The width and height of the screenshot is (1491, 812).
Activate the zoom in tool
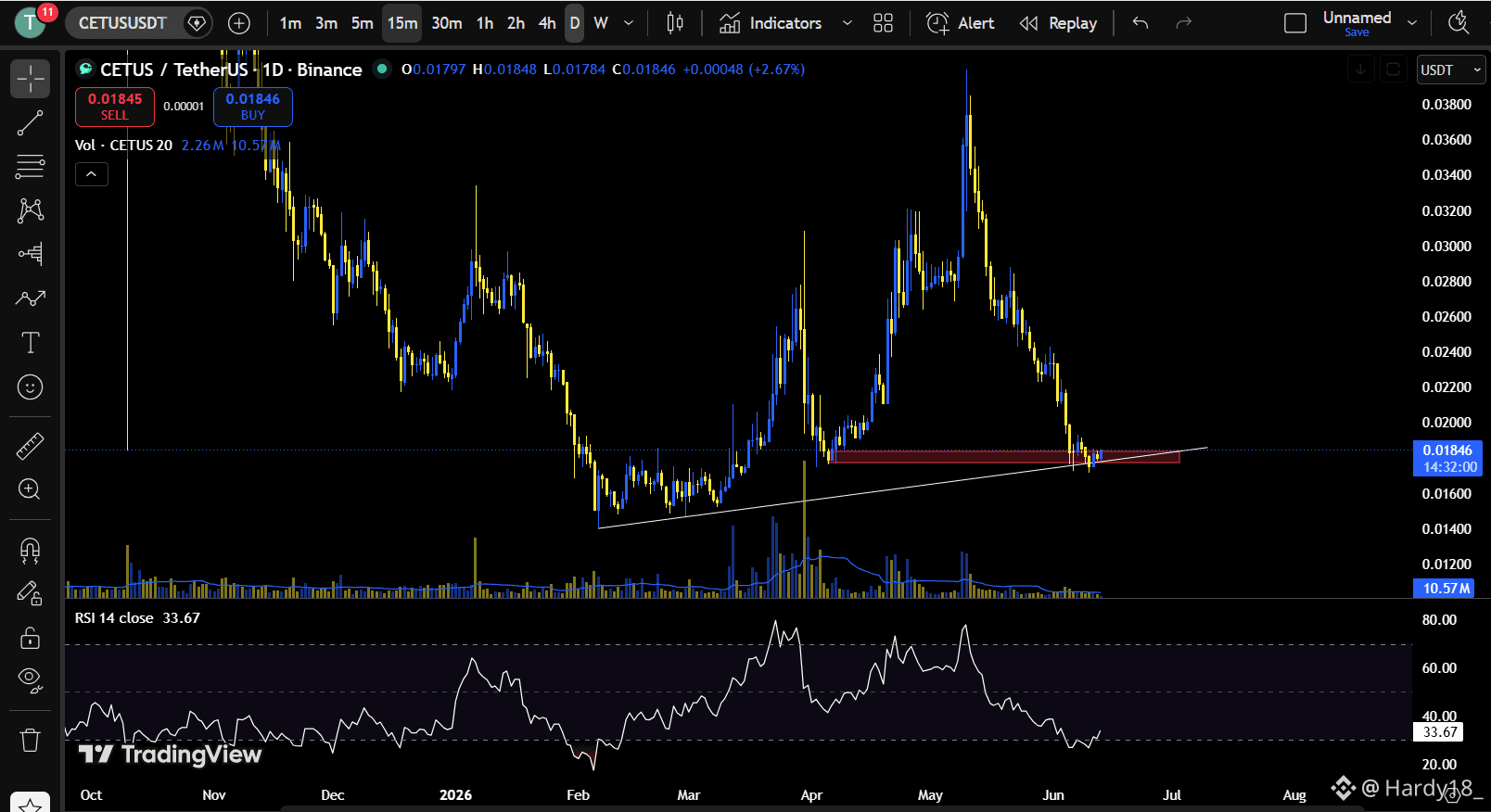(x=30, y=489)
